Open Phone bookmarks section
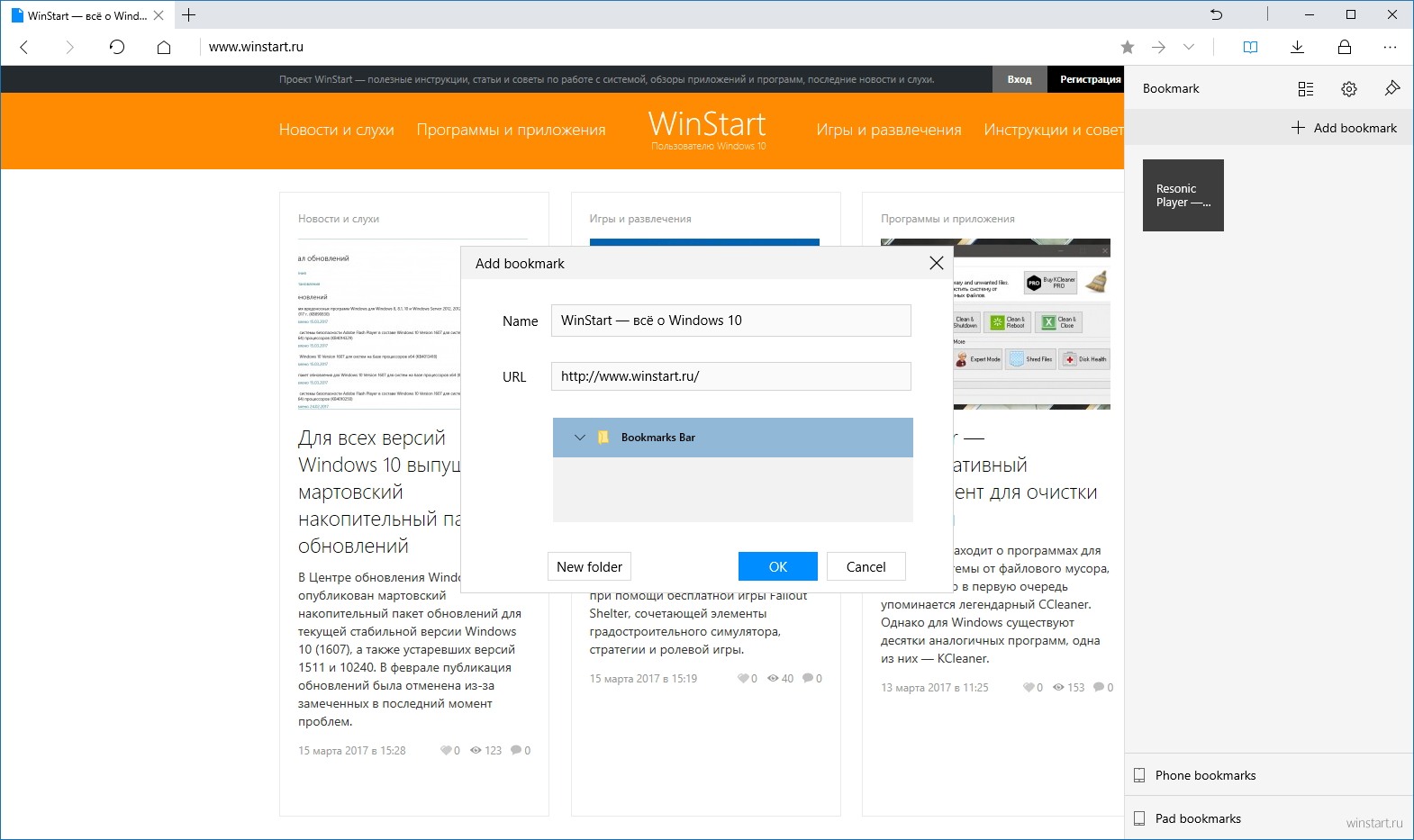This screenshot has height=840, width=1414. [x=1269, y=775]
